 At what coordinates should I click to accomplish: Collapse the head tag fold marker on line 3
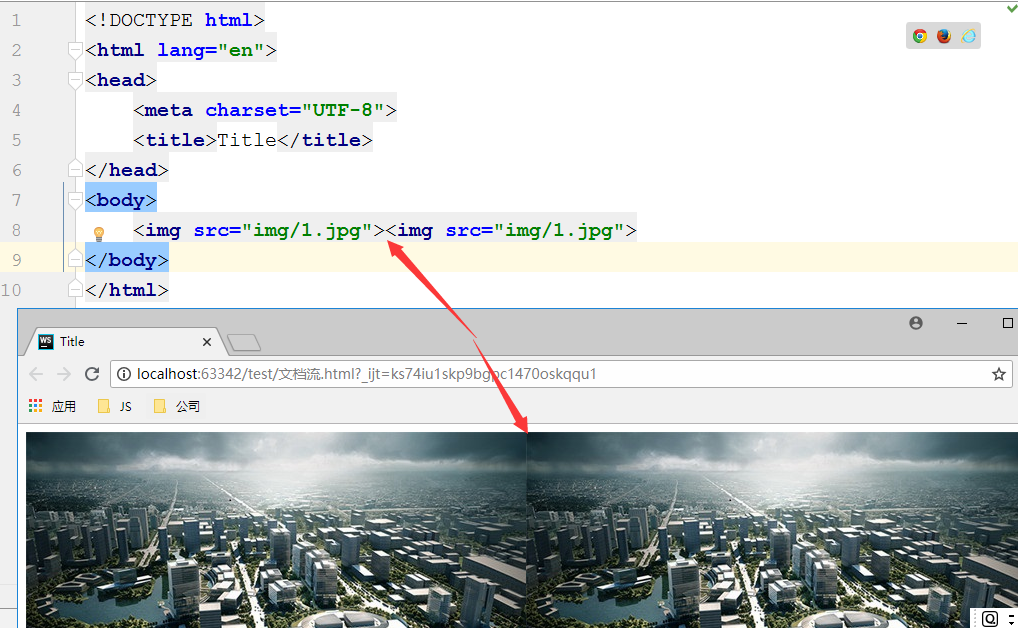[75, 80]
